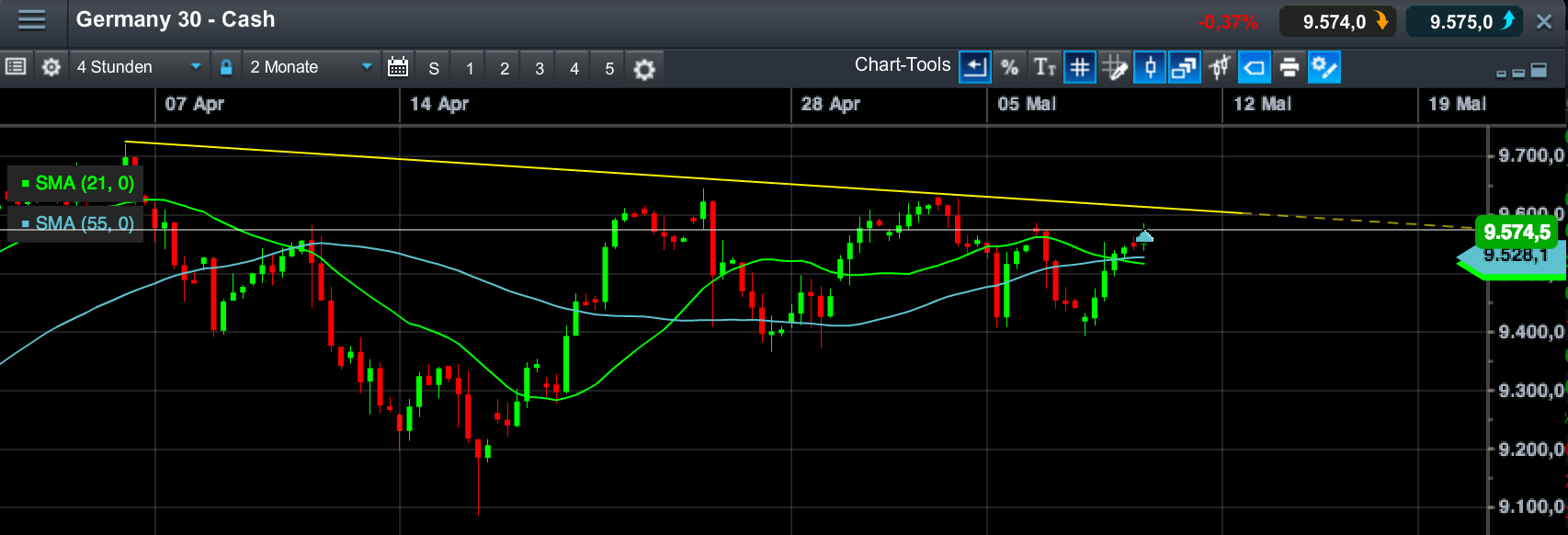Click the 19 Mai date axis label
The image size is (1568, 535).
click(x=1457, y=104)
